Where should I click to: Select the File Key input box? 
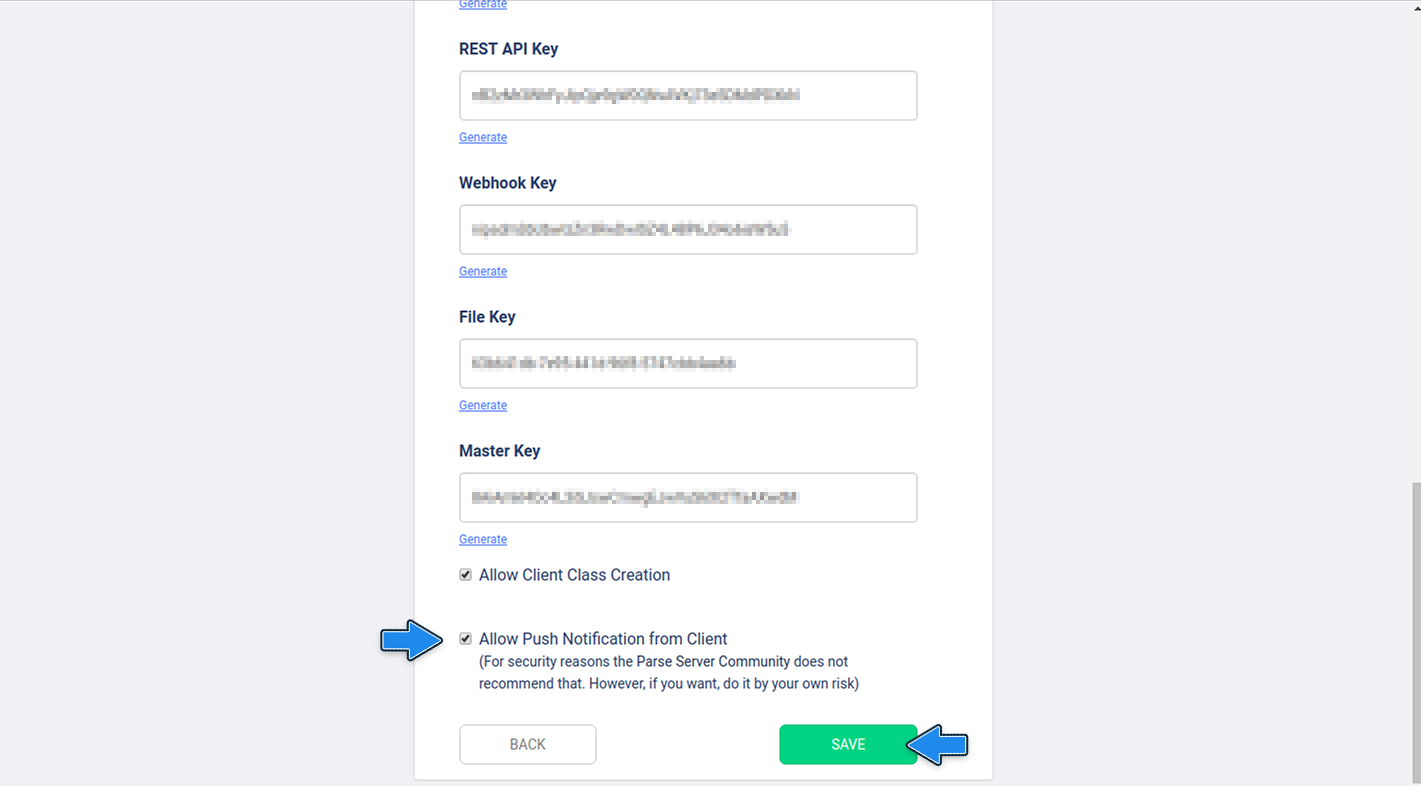pos(688,363)
